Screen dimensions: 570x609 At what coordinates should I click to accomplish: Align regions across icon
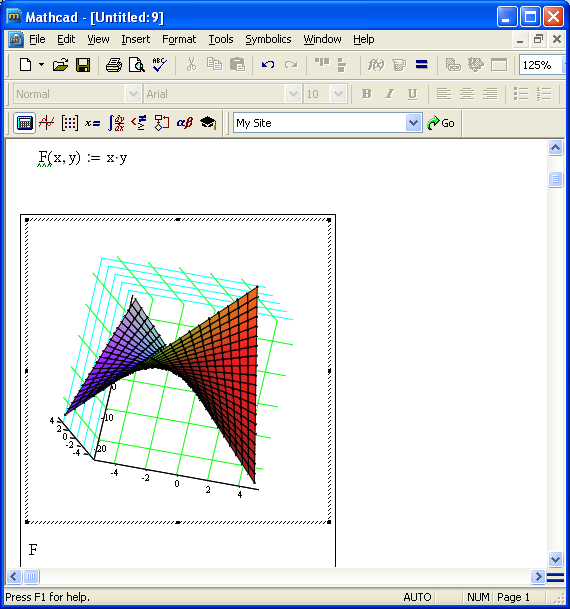(x=322, y=64)
